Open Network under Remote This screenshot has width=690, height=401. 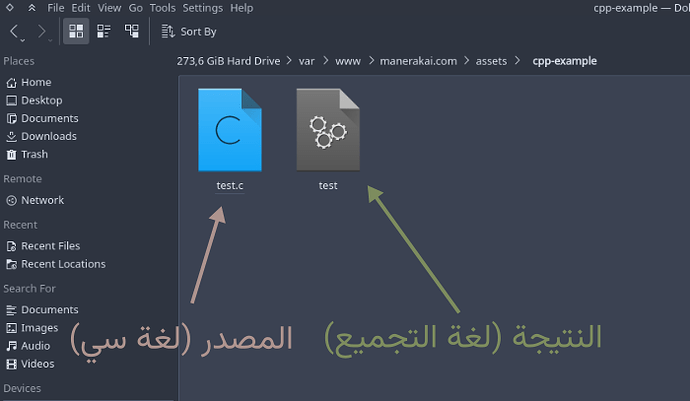(x=42, y=200)
